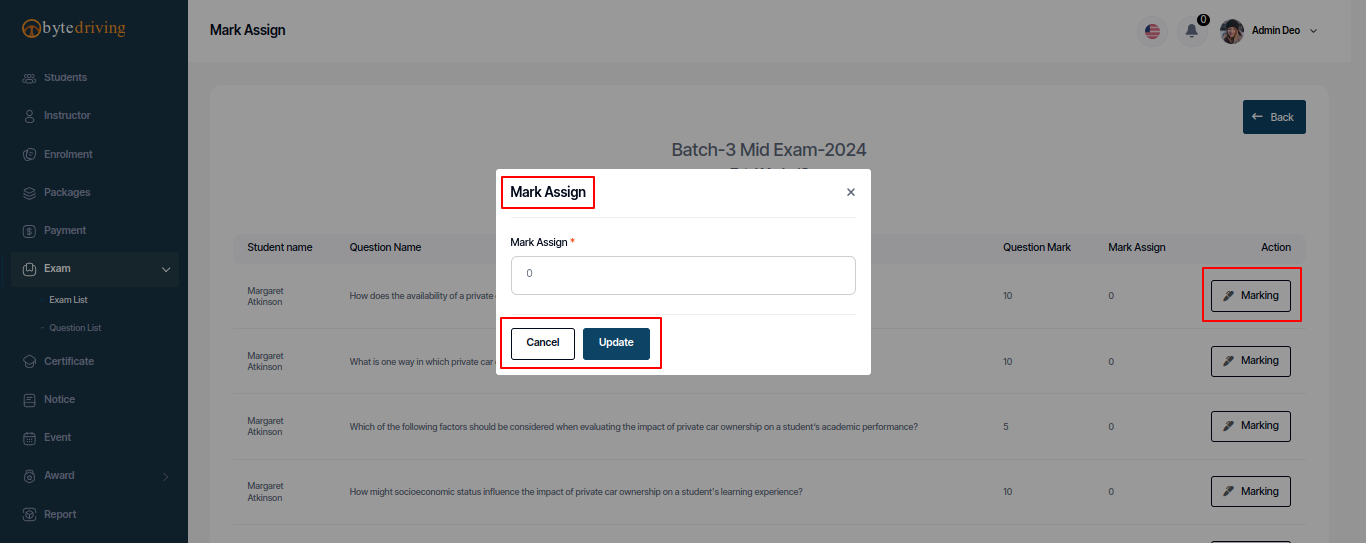The width and height of the screenshot is (1366, 543).
Task: Focus the Mark Assign input field
Action: pyautogui.click(x=683, y=275)
